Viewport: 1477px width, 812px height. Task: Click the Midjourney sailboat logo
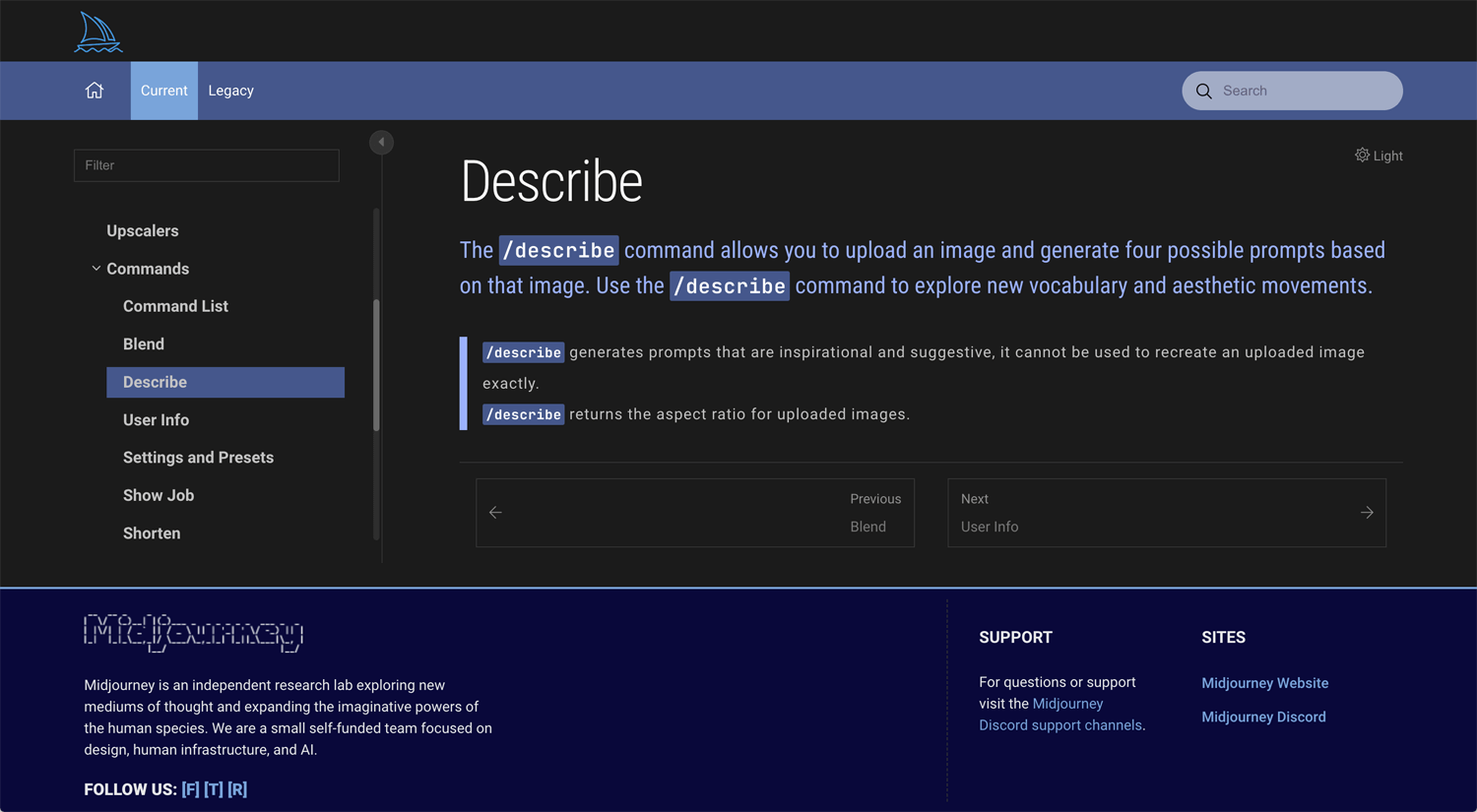pos(98,31)
